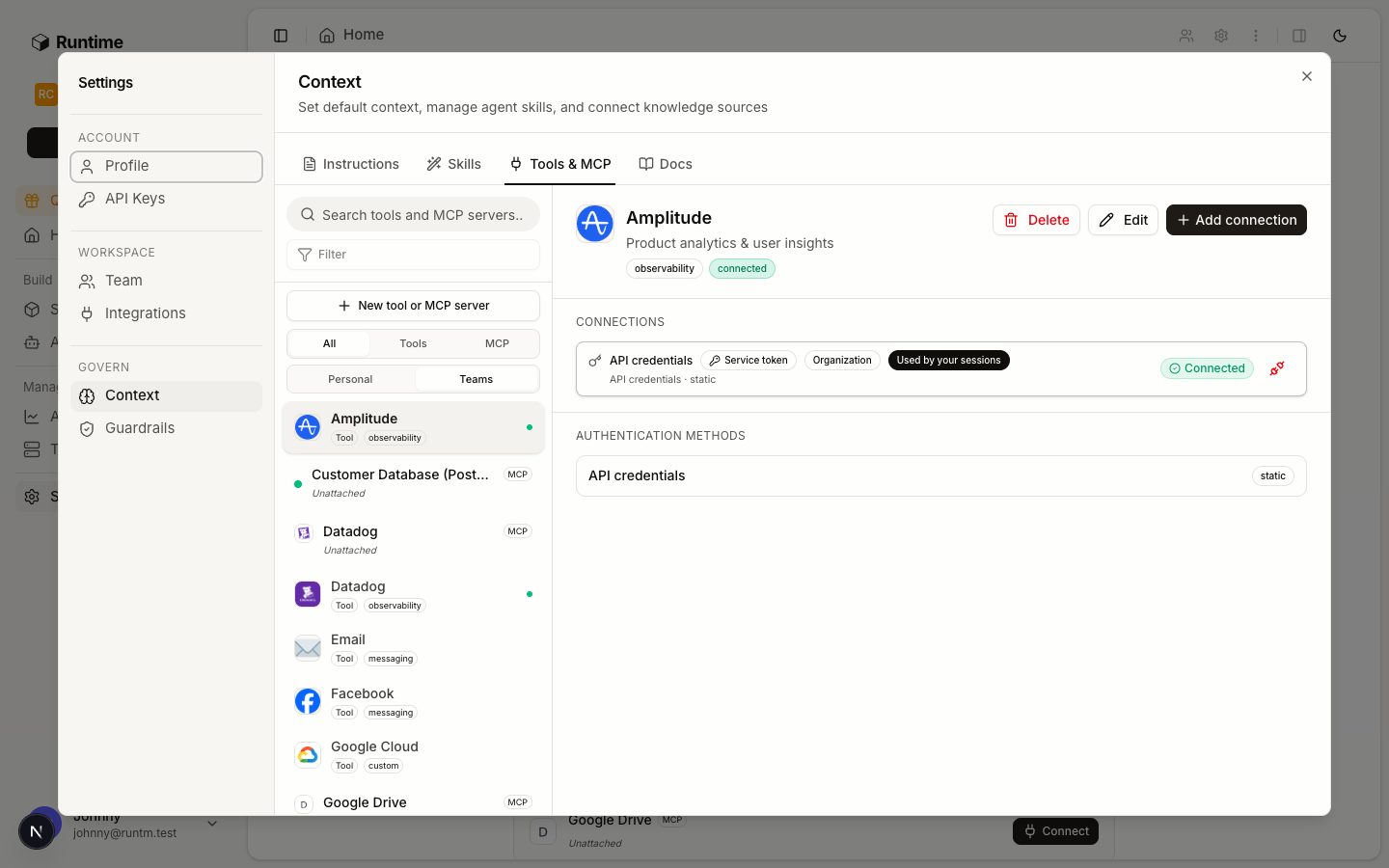Viewport: 1389px width, 868px height.
Task: Click the Amplitude logo in the detail header
Action: coord(595,224)
